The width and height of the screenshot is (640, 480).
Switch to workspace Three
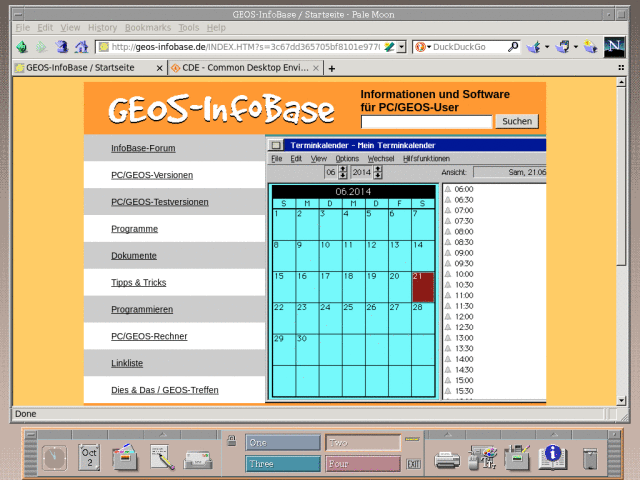283,464
